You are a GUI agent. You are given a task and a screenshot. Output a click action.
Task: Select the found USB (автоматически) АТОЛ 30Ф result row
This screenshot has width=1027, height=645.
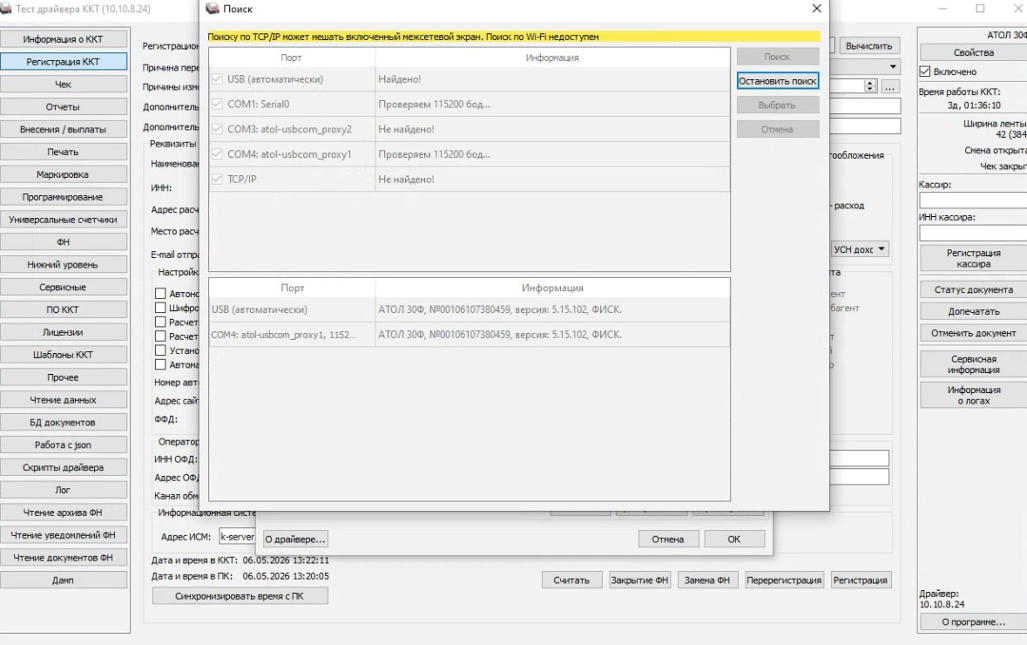pos(469,310)
